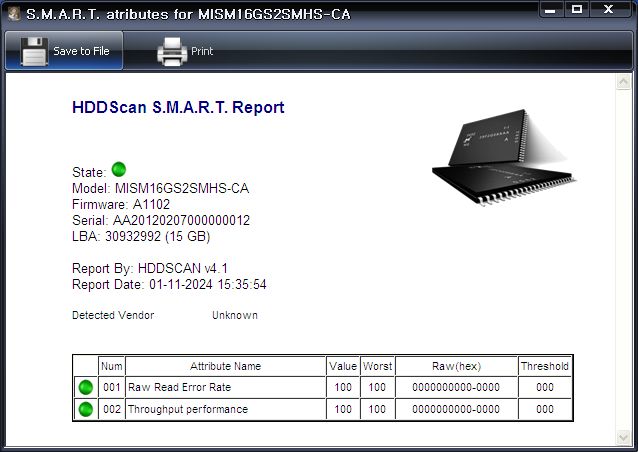The width and height of the screenshot is (638, 452).
Task: Click the Save to File floppy disk button
Action: click(x=65, y=51)
